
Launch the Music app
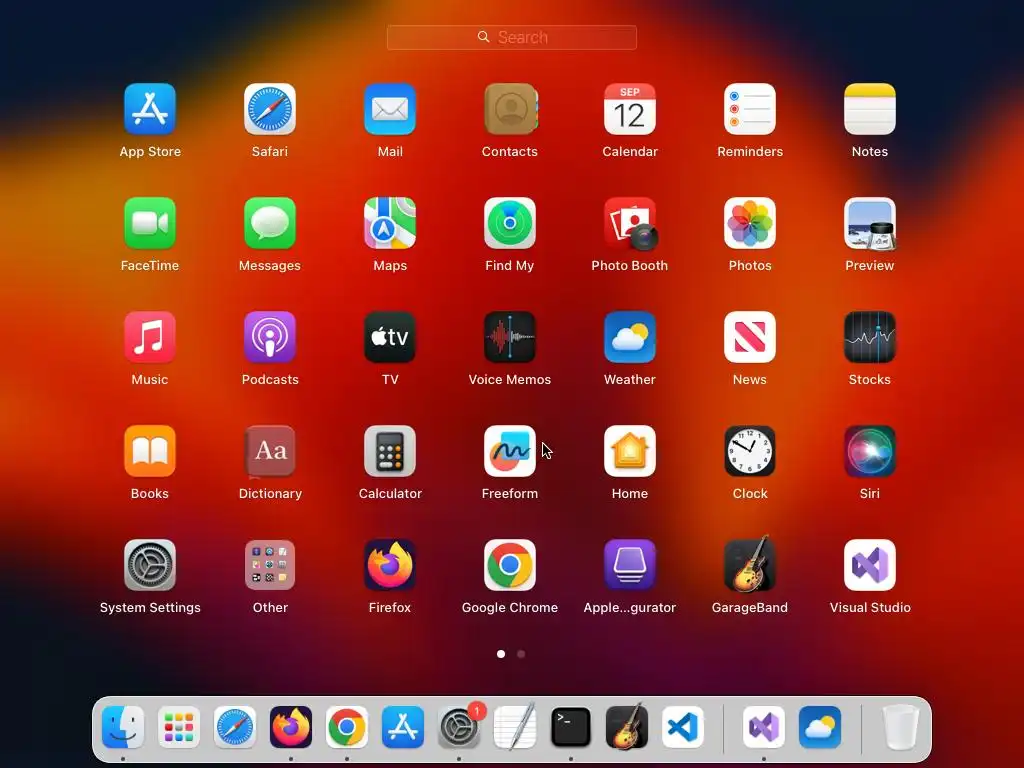pyautogui.click(x=150, y=337)
